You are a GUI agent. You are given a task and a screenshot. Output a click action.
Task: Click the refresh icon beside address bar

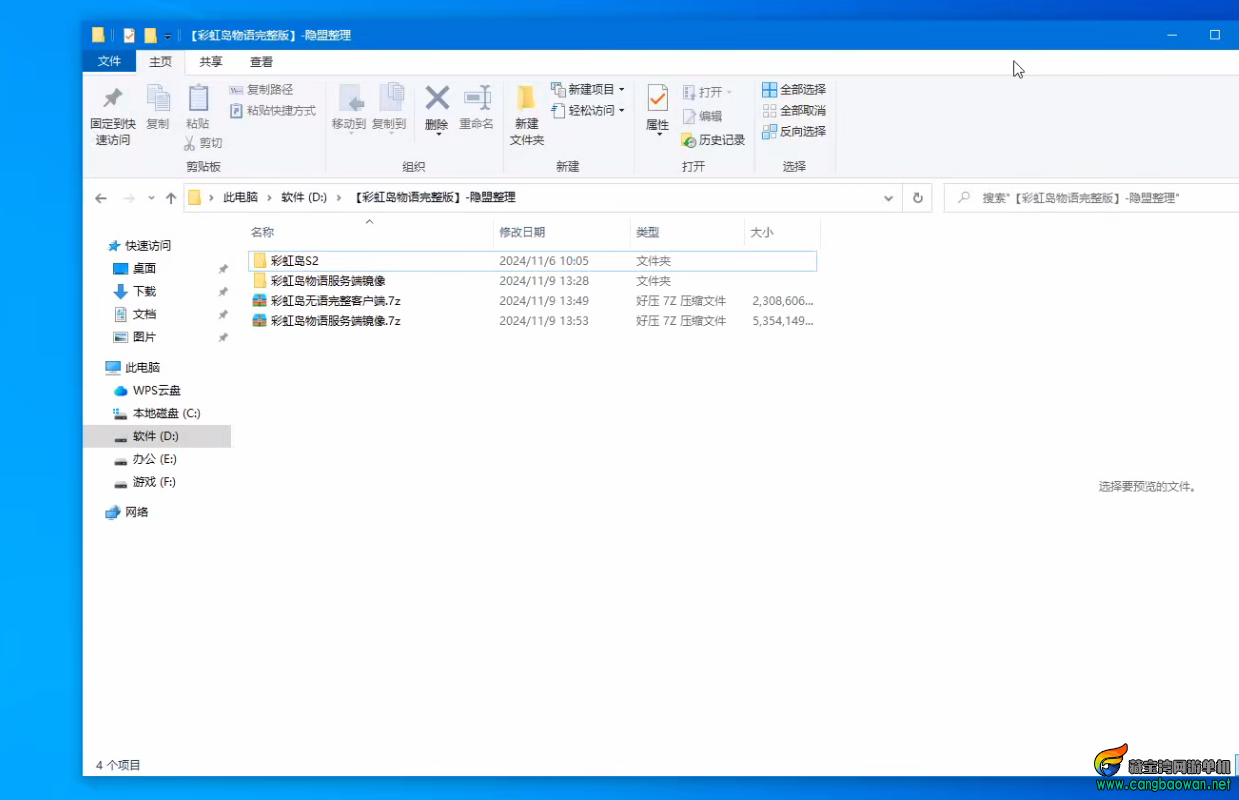(917, 197)
